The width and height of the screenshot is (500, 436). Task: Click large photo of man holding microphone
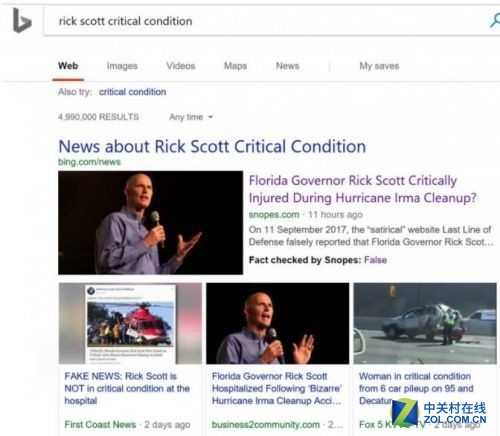[x=150, y=223]
